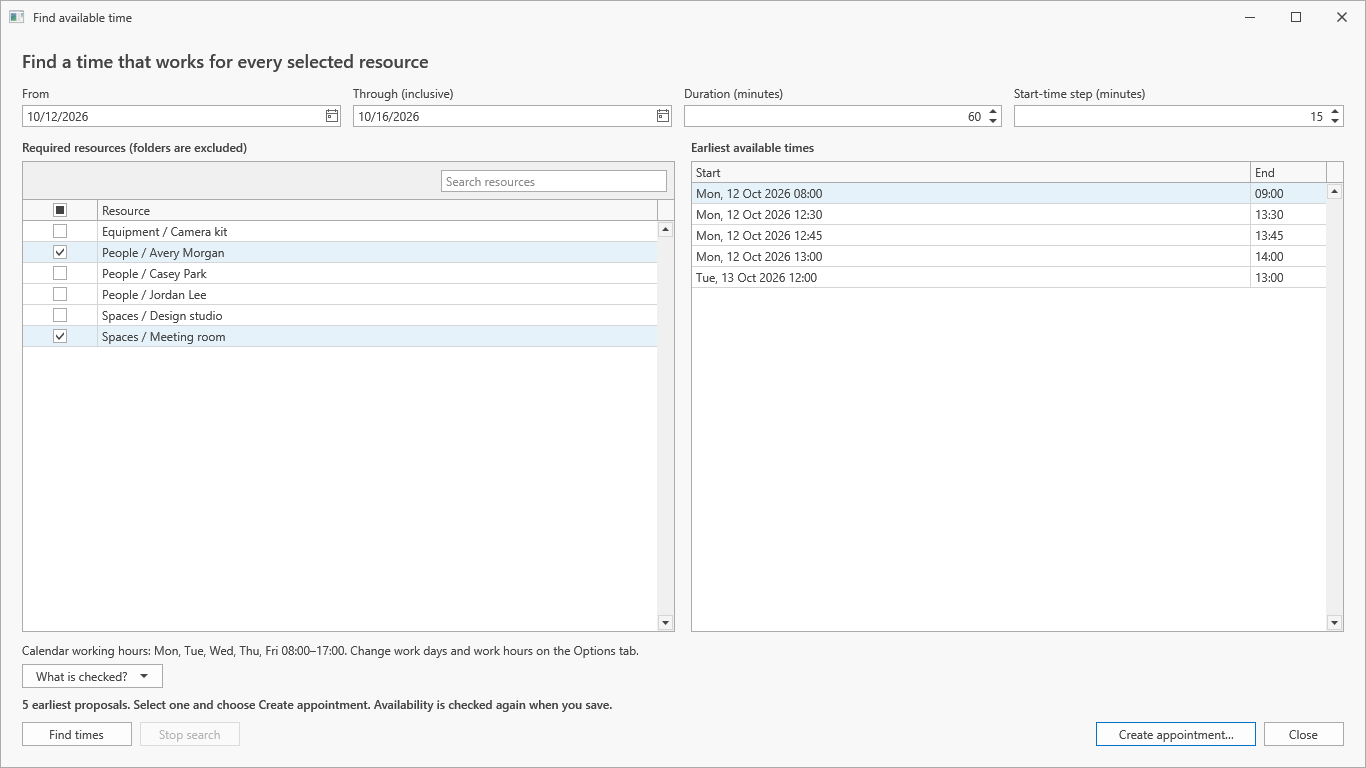Select the Equipment / Camera kit row text
The width and height of the screenshot is (1366, 768).
[165, 231]
